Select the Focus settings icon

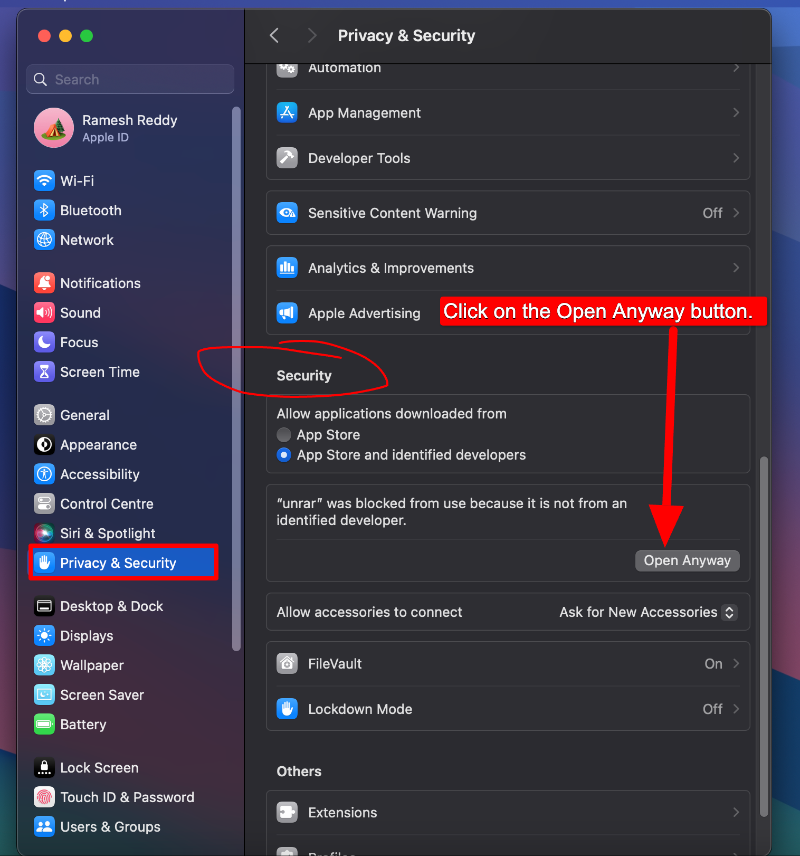click(42, 342)
